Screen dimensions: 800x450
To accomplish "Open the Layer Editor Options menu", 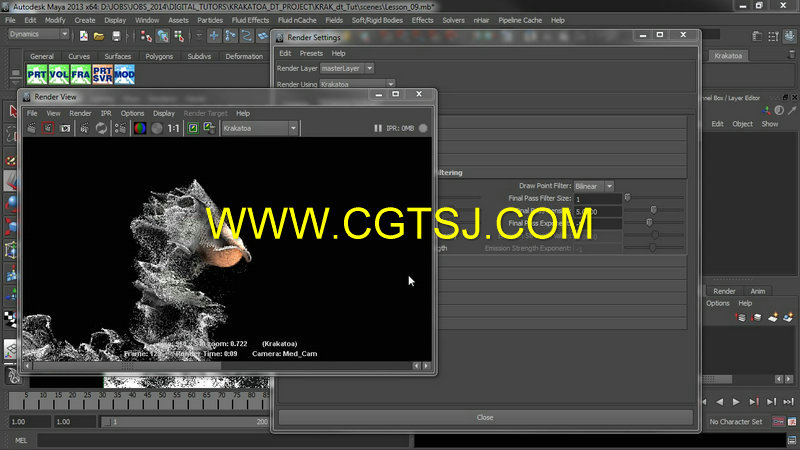I will [x=717, y=303].
